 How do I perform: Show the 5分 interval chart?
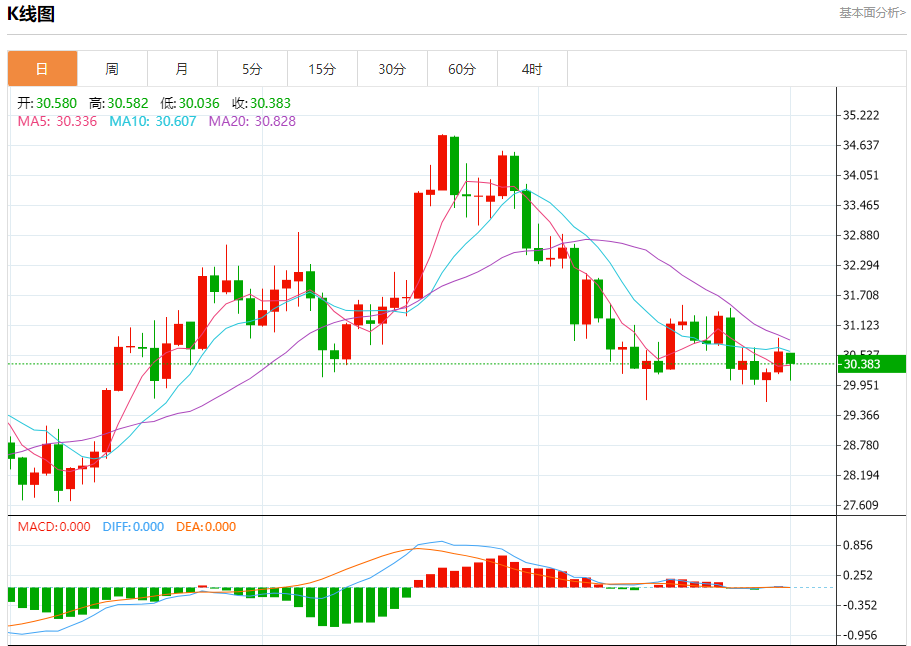[252, 69]
